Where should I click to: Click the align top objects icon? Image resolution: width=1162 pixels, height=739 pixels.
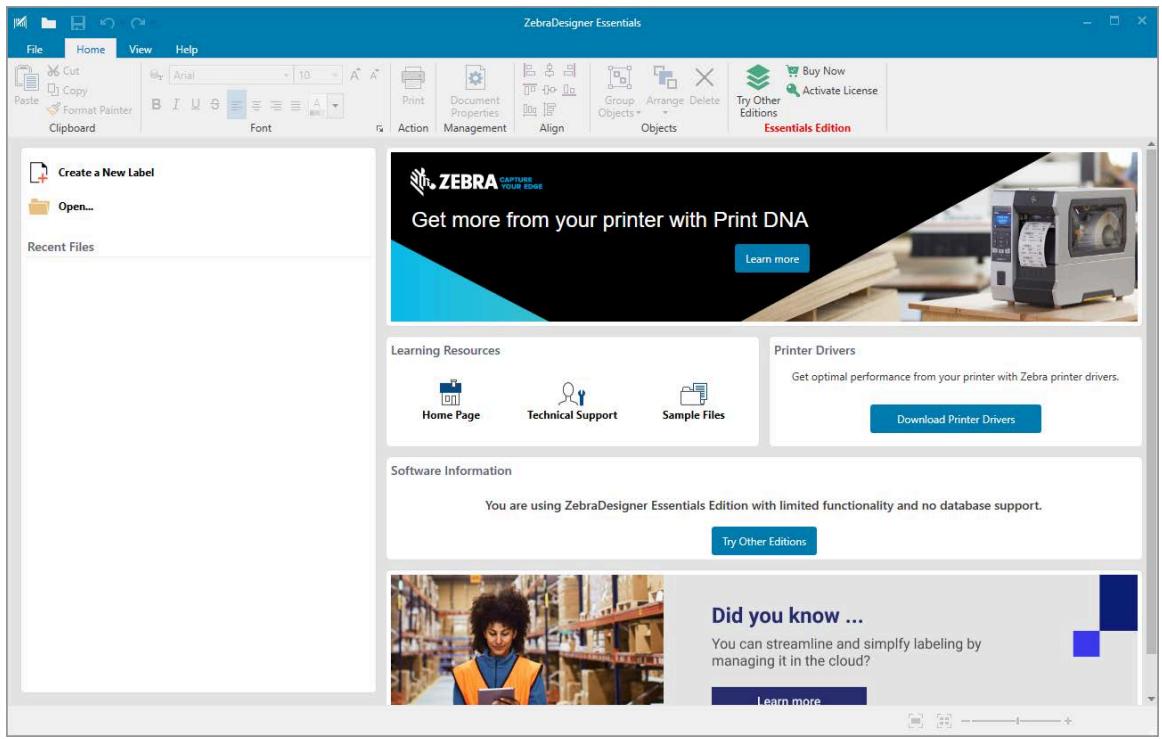529,90
